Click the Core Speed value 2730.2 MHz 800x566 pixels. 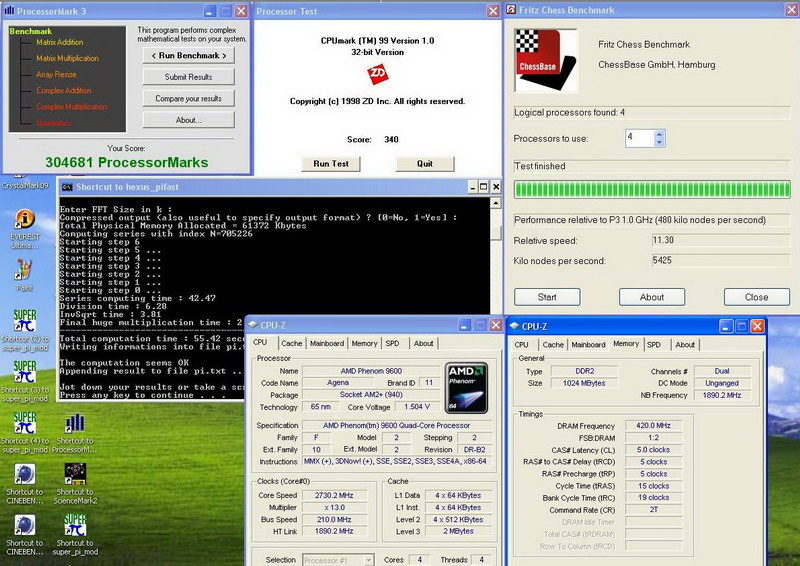[334, 495]
